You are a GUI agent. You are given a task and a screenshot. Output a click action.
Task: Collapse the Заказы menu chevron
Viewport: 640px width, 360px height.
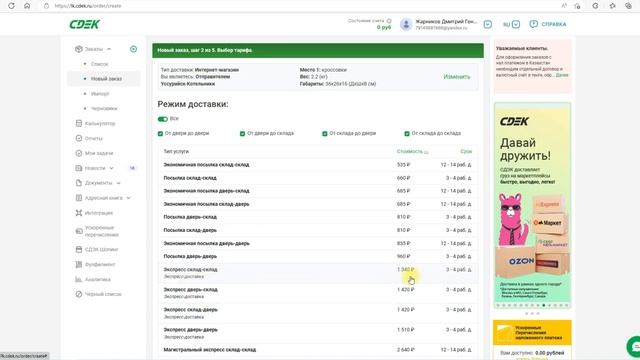[109, 49]
